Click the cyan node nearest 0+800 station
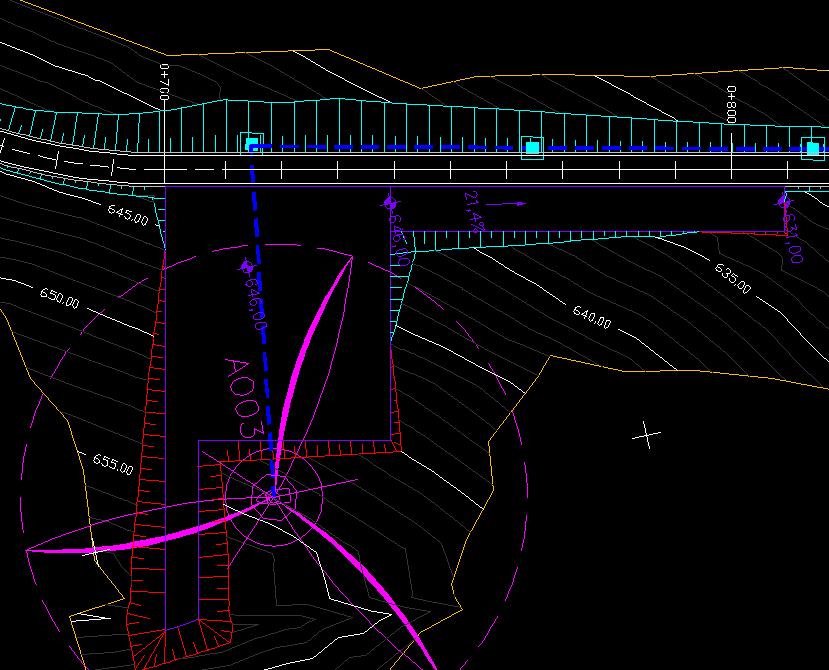The height and width of the screenshot is (670, 829). 813,148
